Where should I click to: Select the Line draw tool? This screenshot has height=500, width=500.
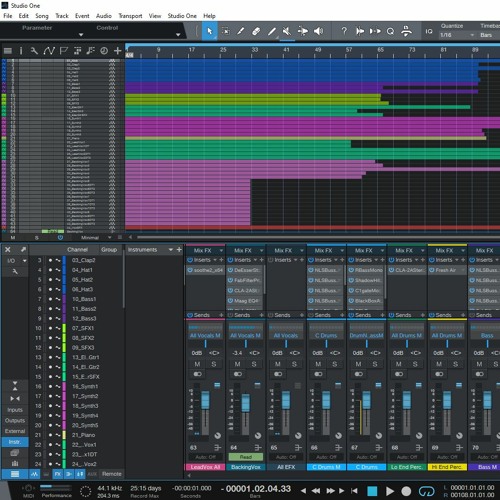tap(272, 31)
